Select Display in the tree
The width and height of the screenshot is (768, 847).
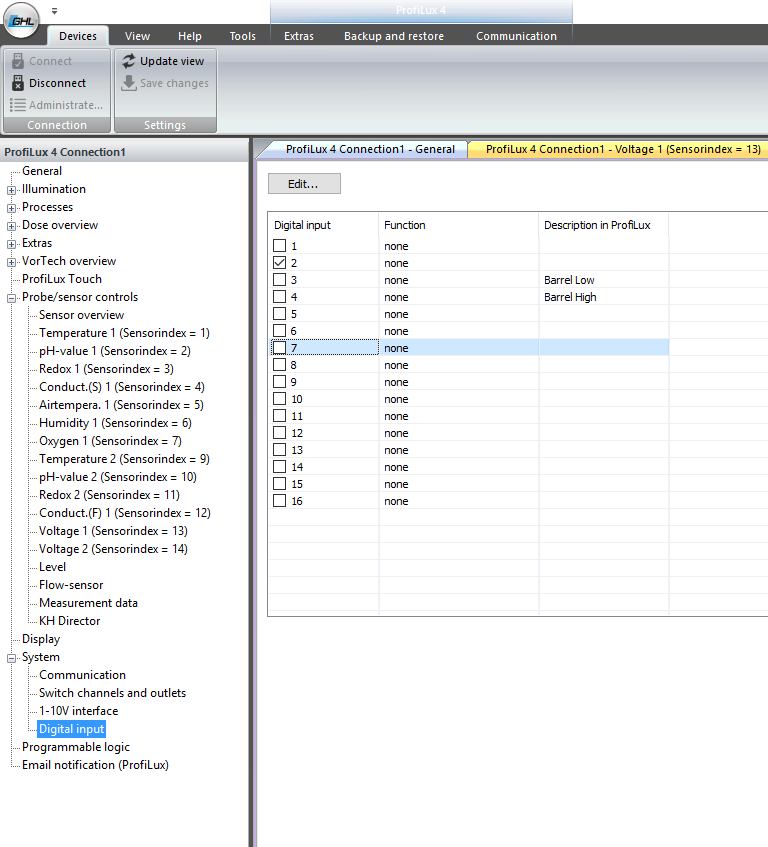pyautogui.click(x=41, y=639)
